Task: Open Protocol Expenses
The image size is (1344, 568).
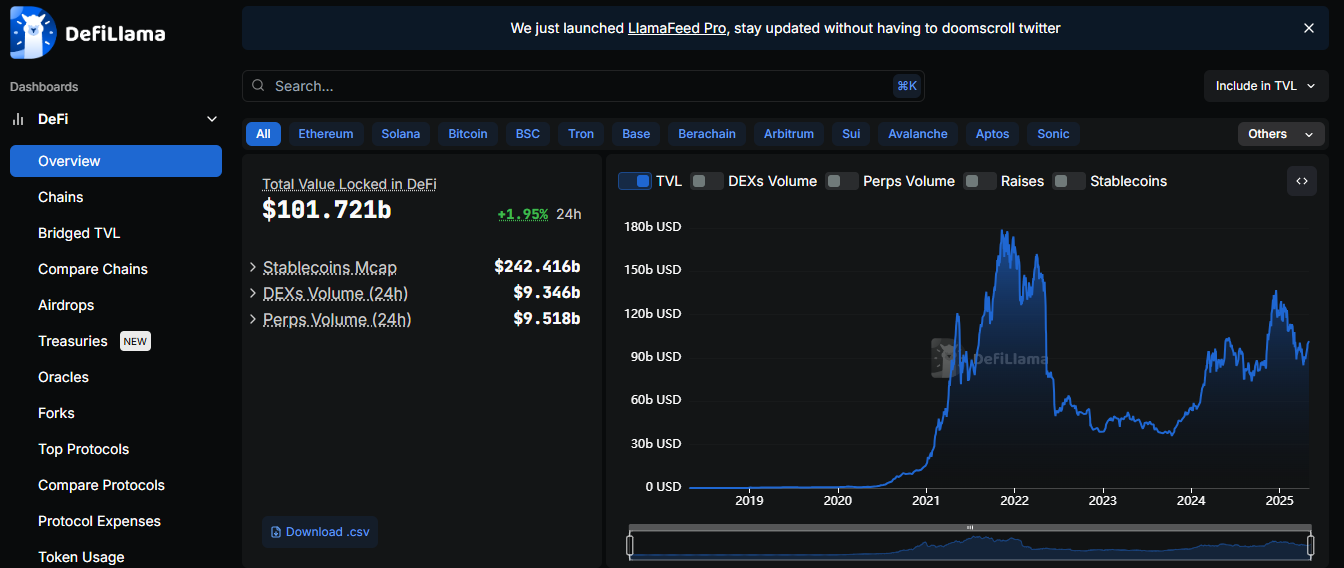Action: [99, 521]
